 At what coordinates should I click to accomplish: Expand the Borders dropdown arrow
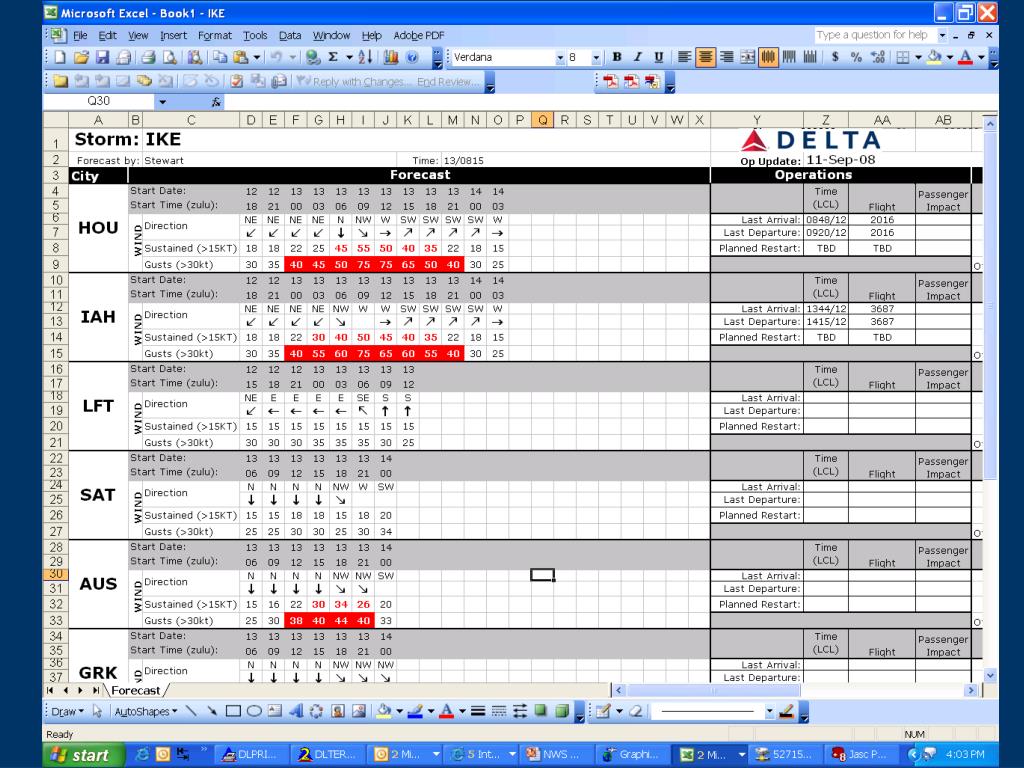918,57
